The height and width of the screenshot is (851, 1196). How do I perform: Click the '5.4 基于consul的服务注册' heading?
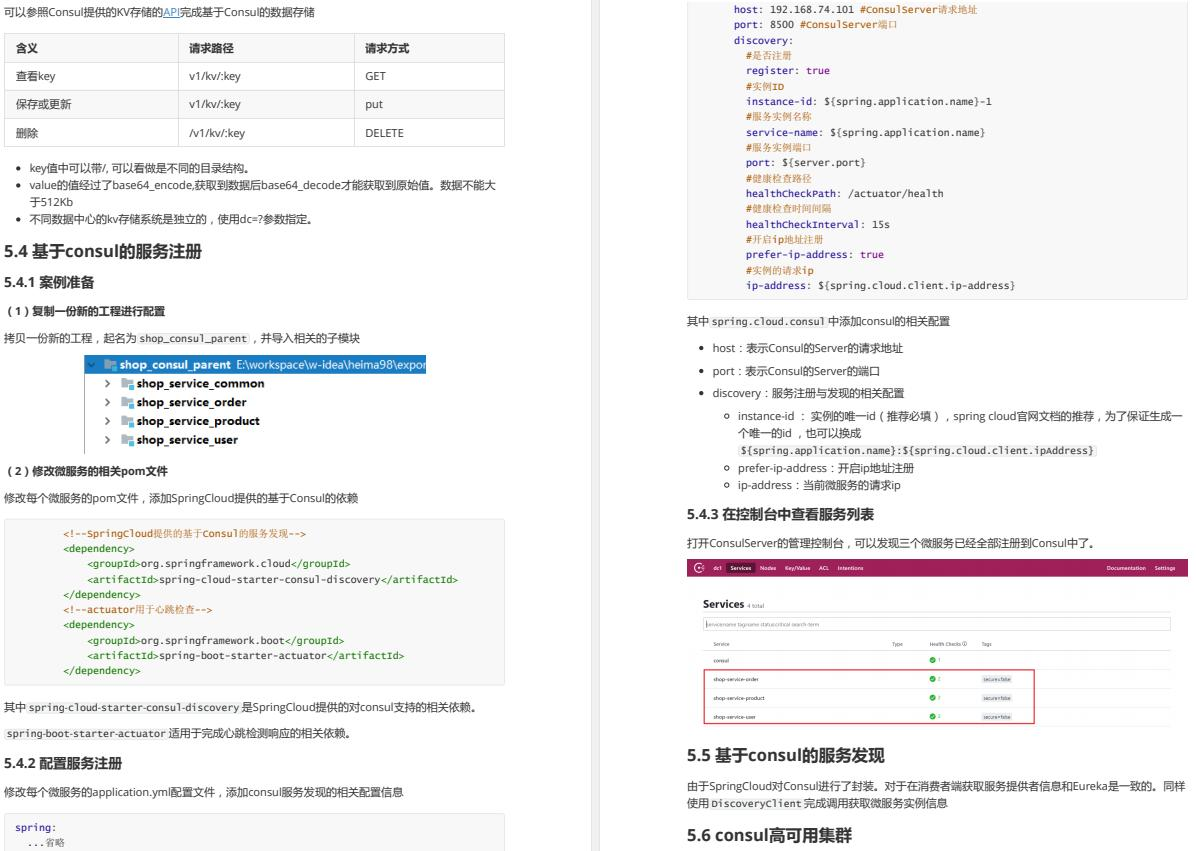pos(103,252)
